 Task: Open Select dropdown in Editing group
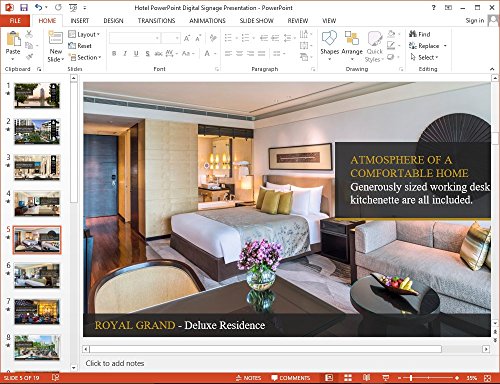(424, 57)
